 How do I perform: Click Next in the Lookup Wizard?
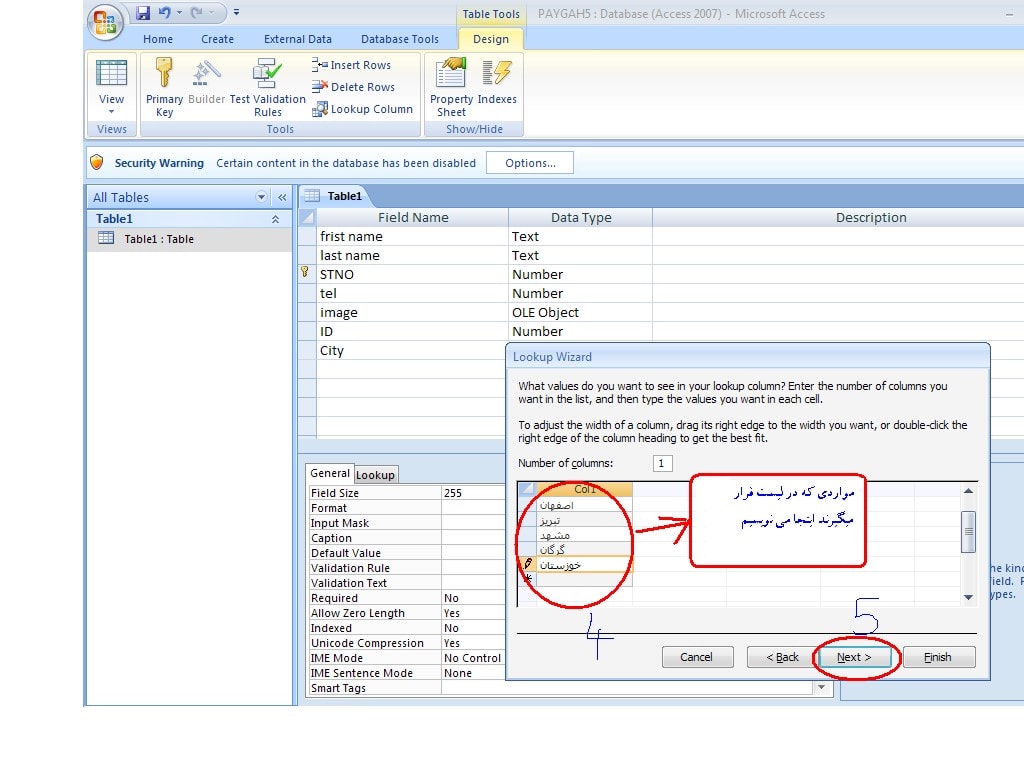point(854,657)
